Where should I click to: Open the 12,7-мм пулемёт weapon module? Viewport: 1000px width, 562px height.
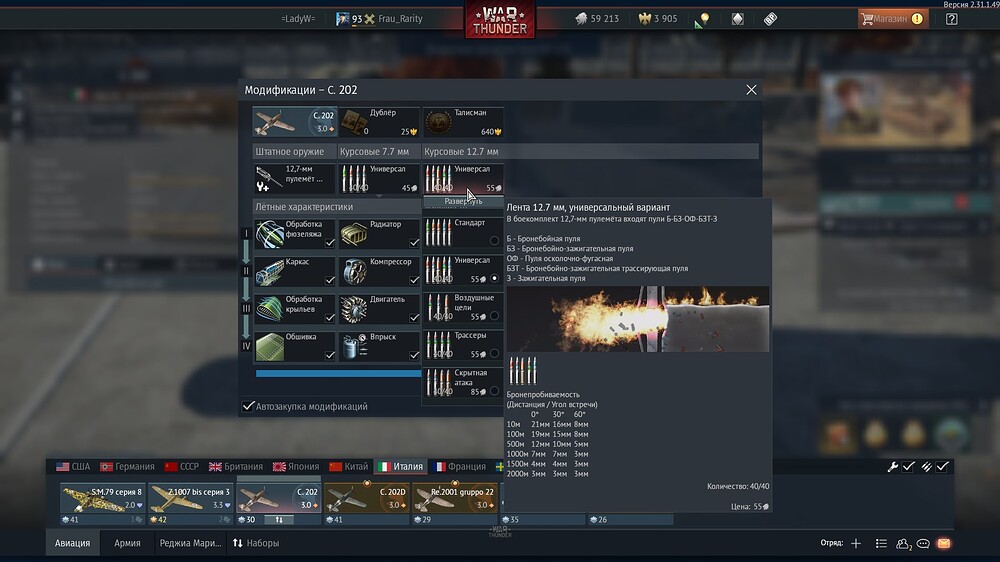295,179
